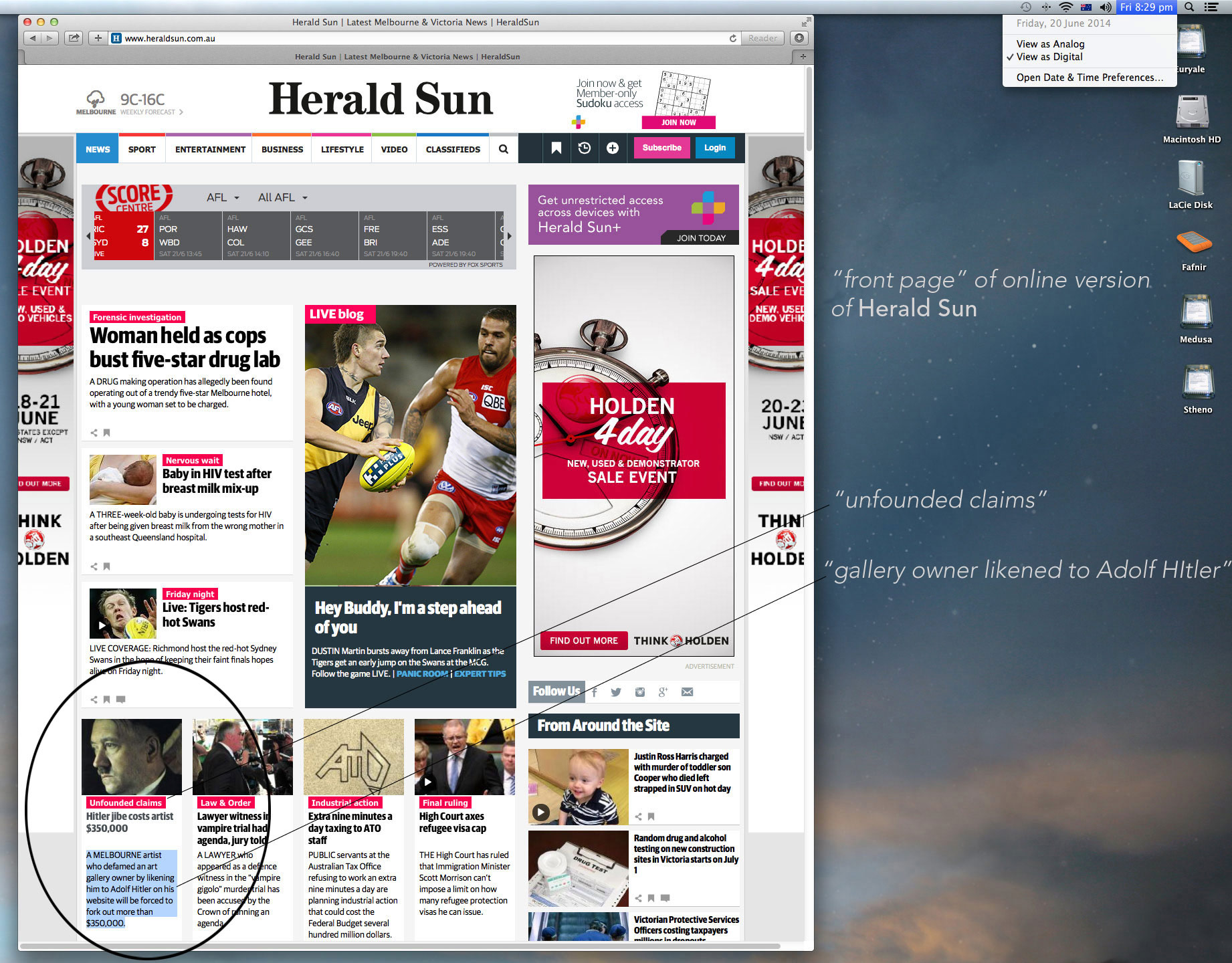This screenshot has width=1232, height=963.
Task: Open the volume menu bar icon
Action: [1106, 7]
